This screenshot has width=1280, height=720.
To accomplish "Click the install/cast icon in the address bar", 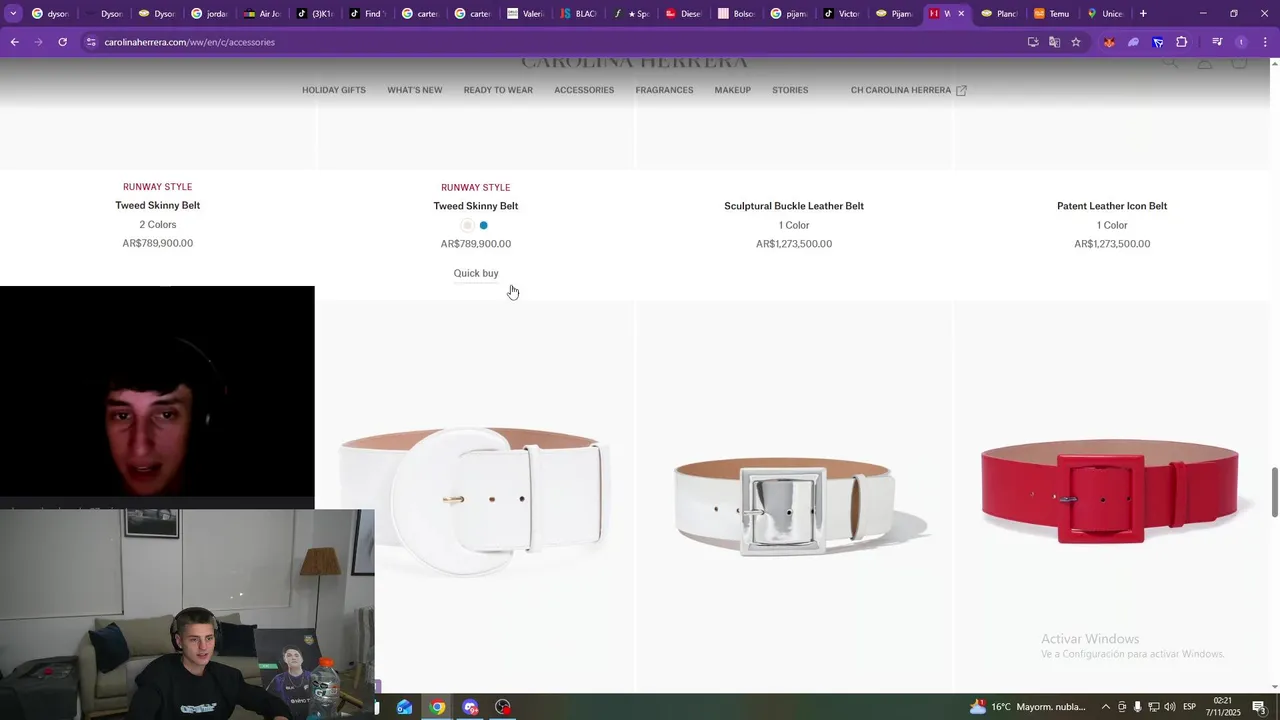I will [1033, 42].
